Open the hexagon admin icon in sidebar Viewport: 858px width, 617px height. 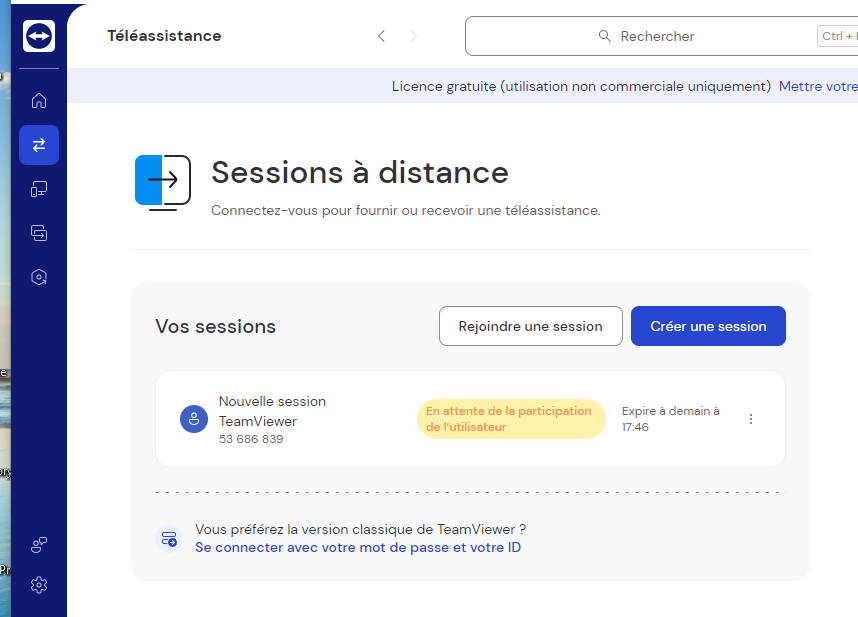tap(39, 277)
